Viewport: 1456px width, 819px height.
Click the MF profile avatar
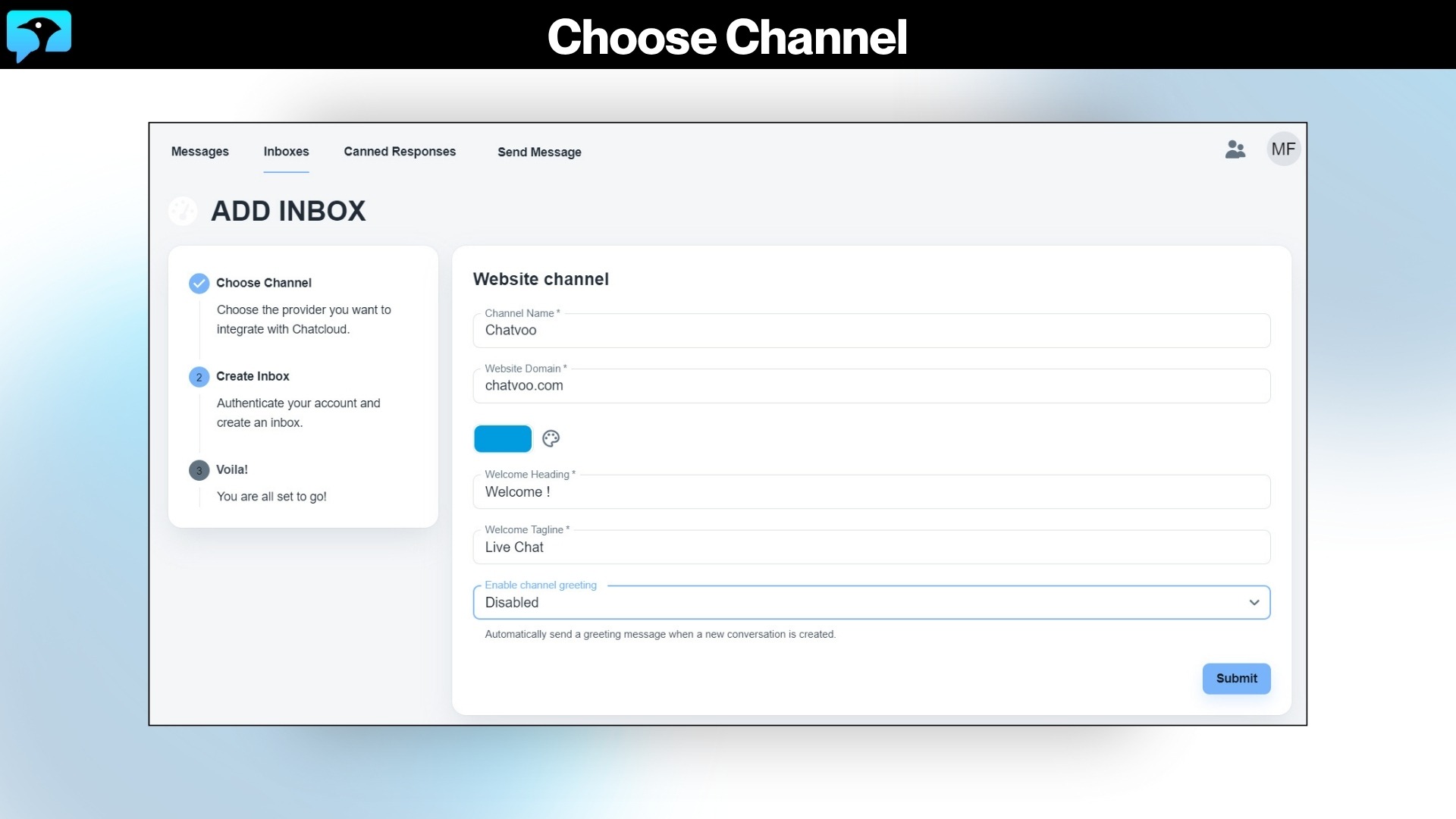click(x=1284, y=149)
